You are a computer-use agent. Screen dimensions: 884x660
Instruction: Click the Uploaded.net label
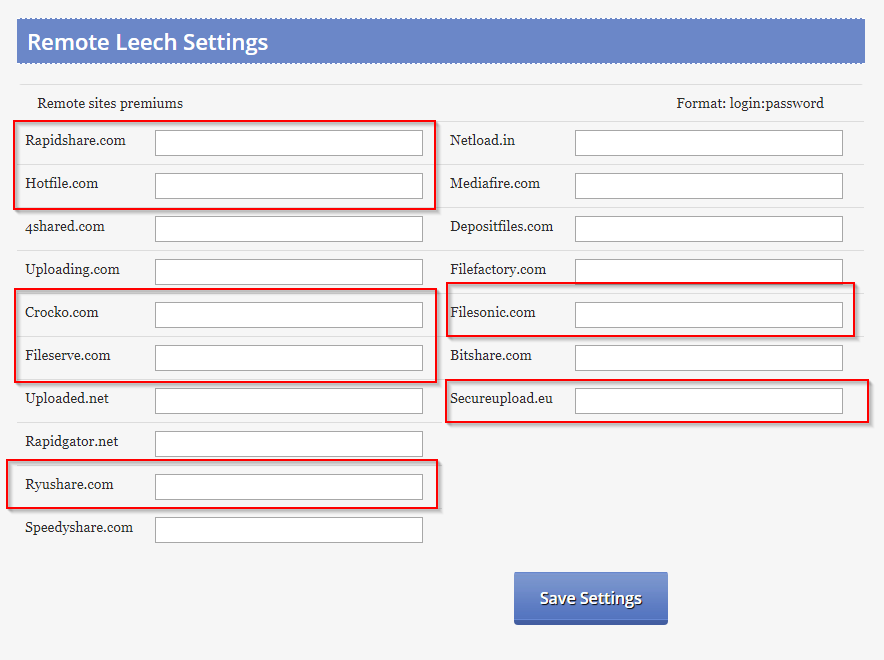[67, 398]
